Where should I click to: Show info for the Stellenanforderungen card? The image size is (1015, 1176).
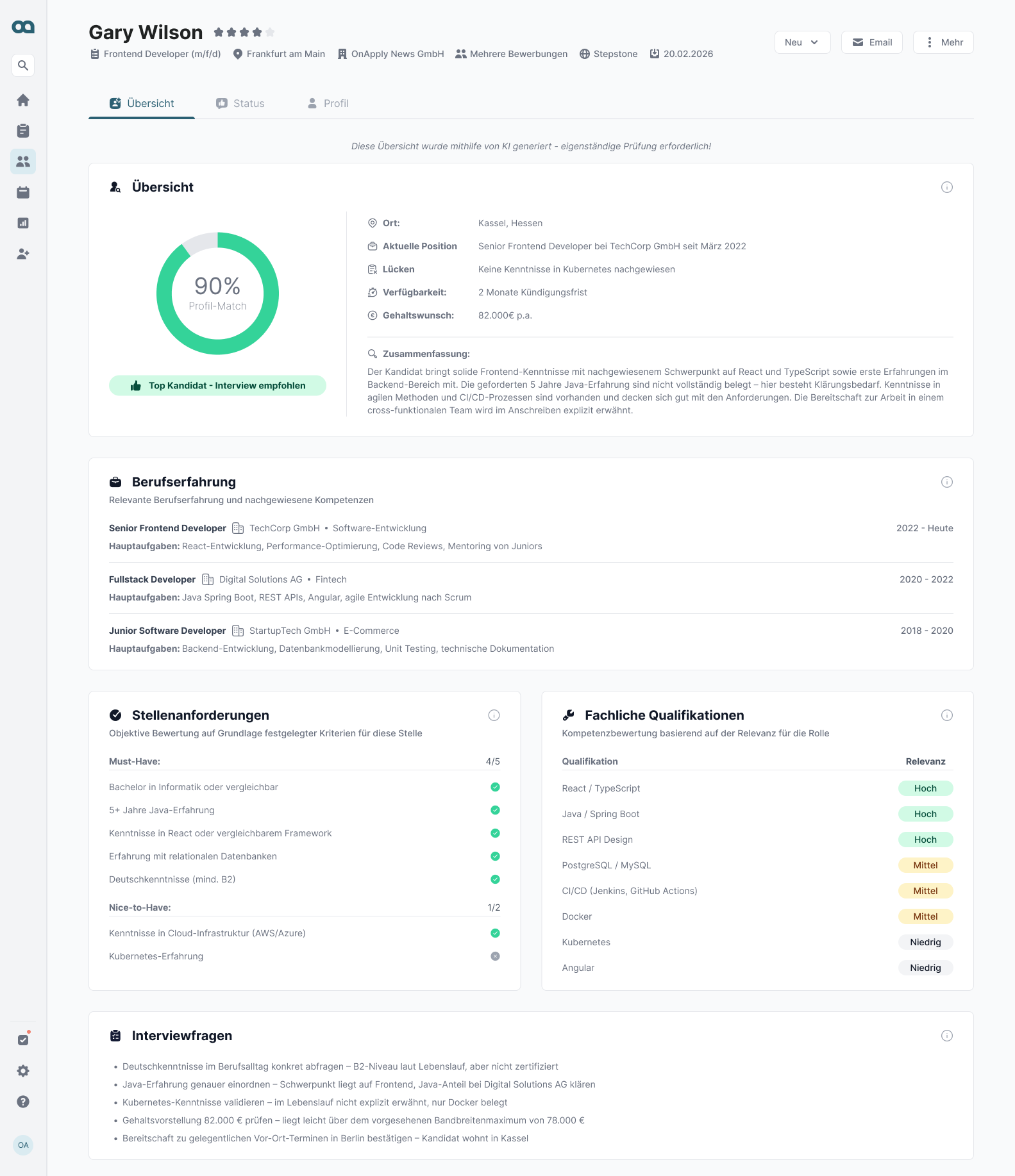(x=494, y=715)
